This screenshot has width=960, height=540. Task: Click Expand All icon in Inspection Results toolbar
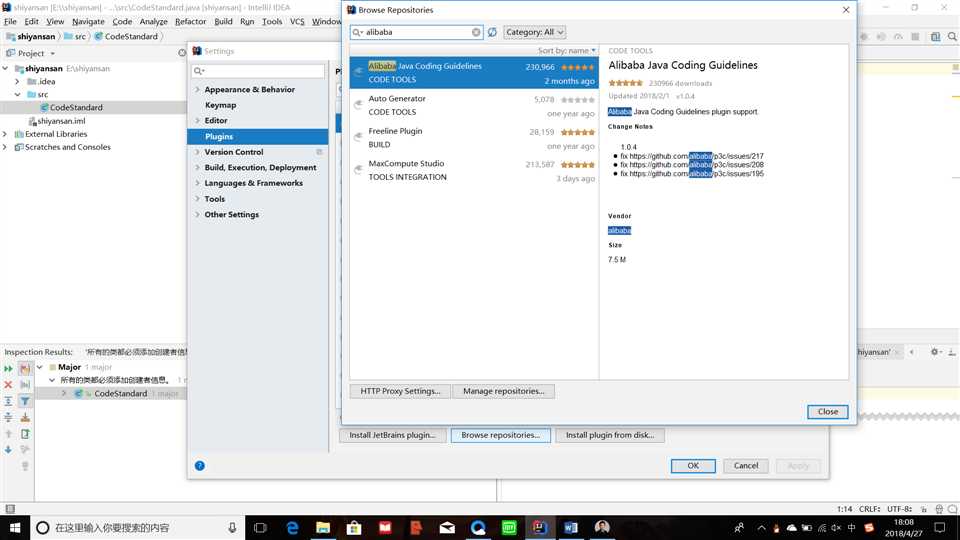tap(8, 401)
